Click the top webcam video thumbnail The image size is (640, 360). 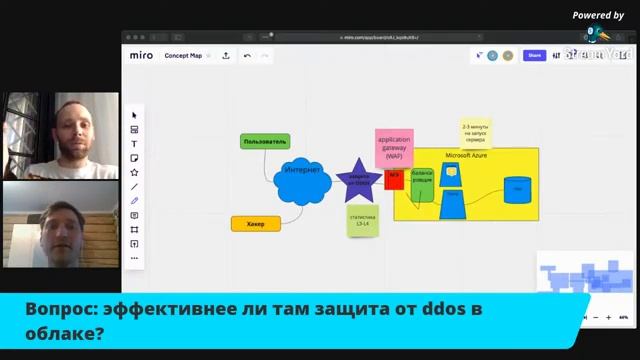[61, 136]
